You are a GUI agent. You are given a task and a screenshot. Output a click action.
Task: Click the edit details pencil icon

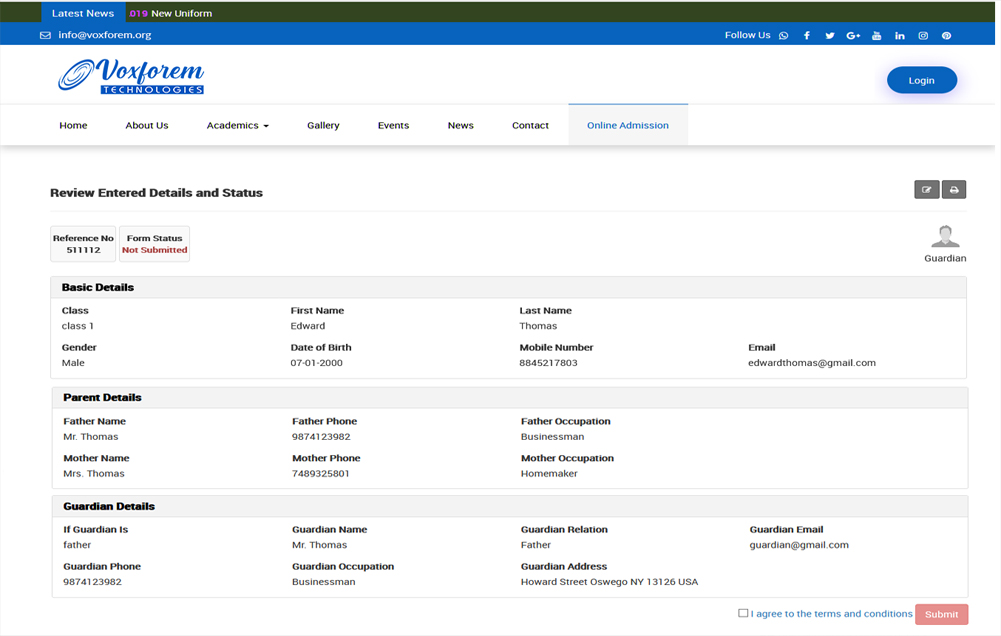point(926,190)
